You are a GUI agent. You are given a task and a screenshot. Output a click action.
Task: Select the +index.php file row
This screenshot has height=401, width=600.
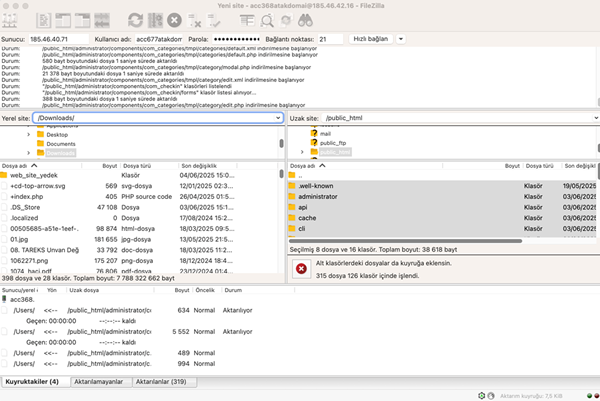click(x=139, y=196)
